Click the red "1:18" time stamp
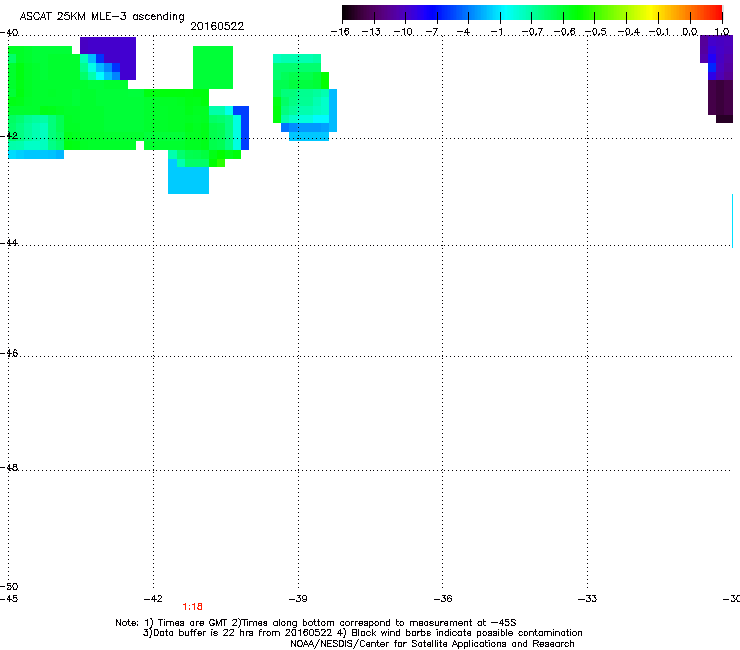 (x=193, y=607)
